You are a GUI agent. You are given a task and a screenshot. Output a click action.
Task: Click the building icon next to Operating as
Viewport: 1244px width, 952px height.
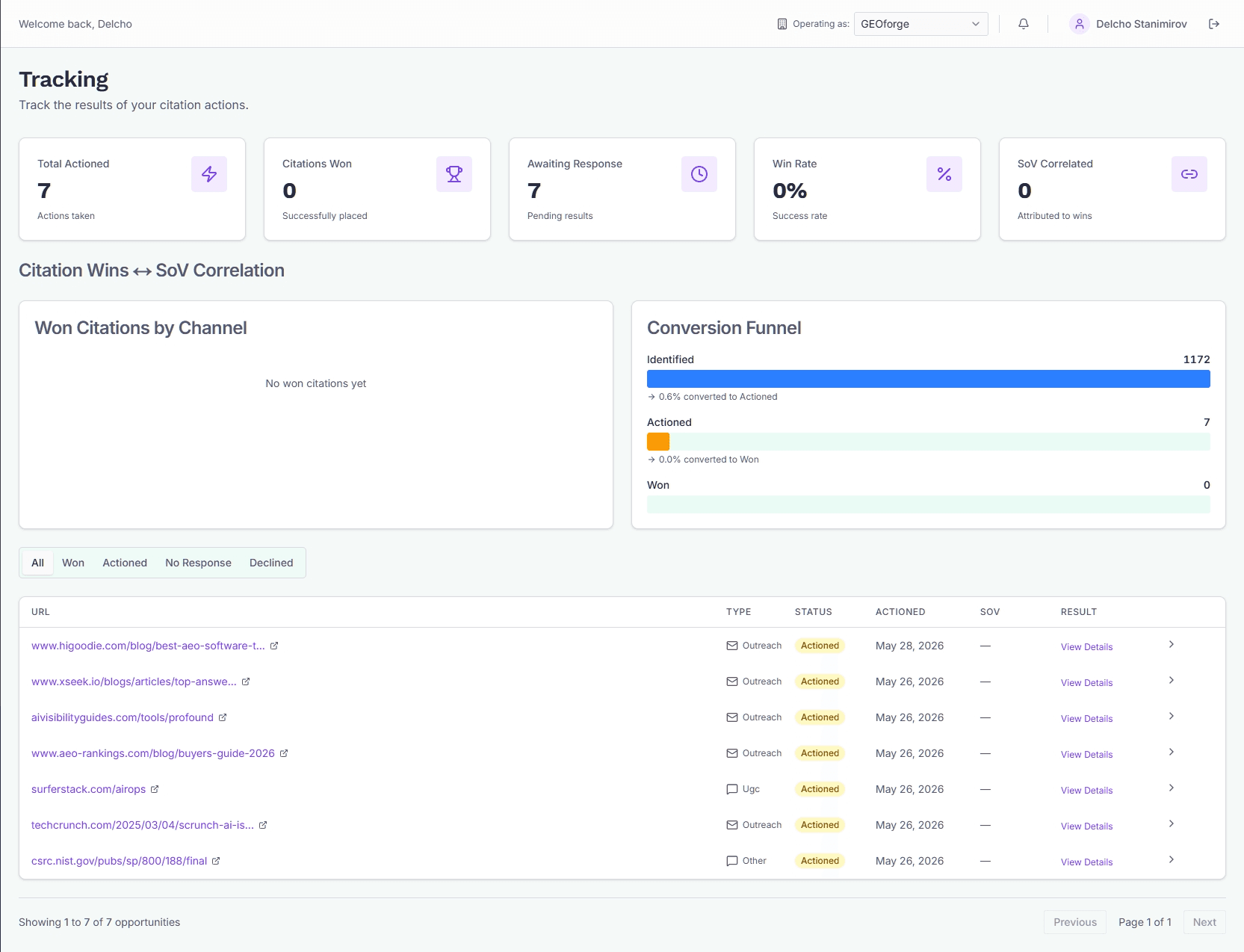click(x=782, y=24)
